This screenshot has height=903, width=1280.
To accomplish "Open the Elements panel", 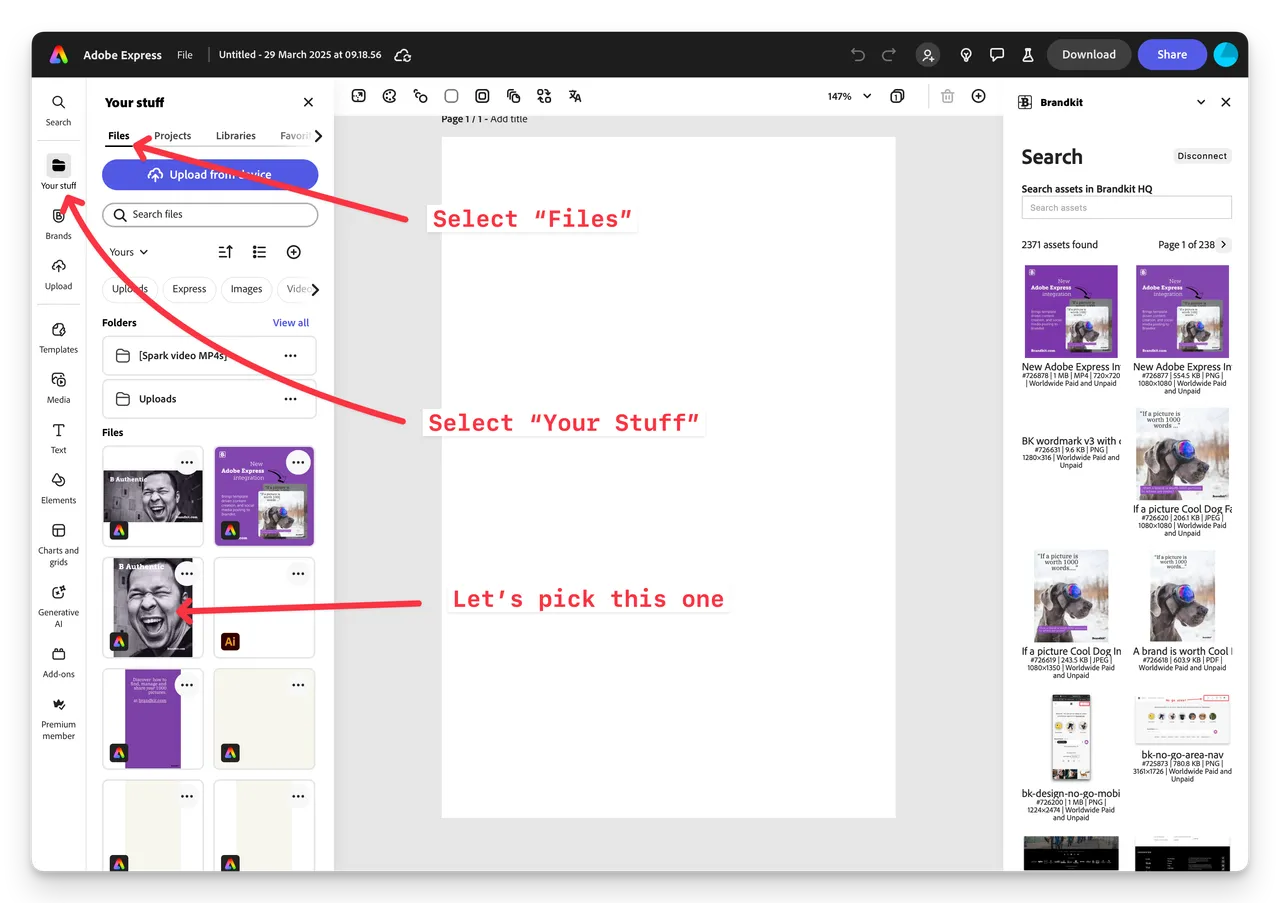I will (x=58, y=488).
